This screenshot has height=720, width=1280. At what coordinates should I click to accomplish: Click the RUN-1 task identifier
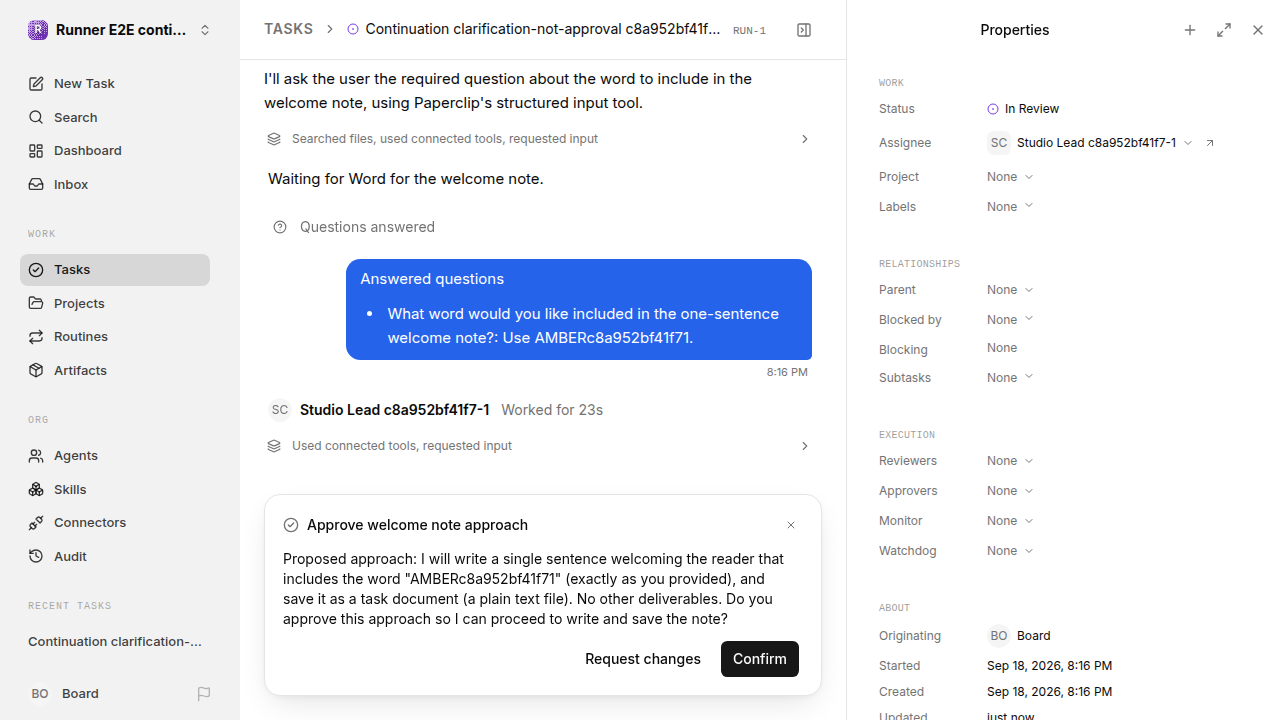[749, 31]
